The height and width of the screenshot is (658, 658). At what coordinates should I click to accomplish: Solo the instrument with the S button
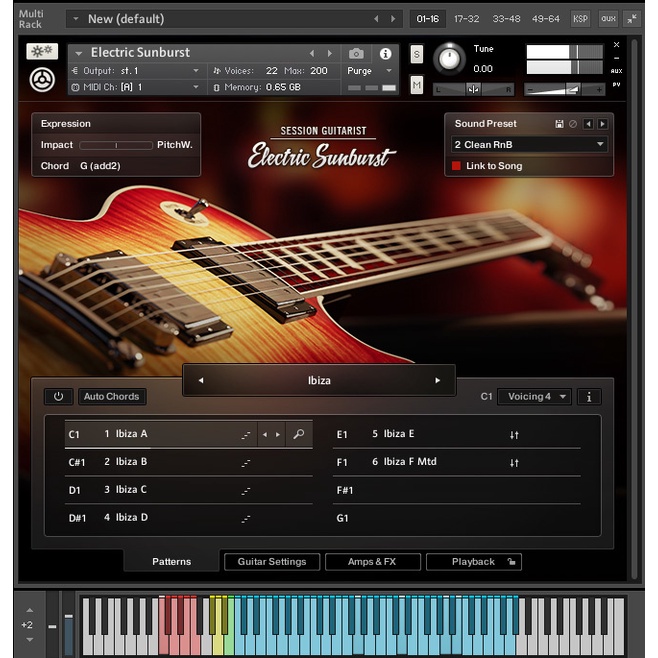(x=417, y=53)
